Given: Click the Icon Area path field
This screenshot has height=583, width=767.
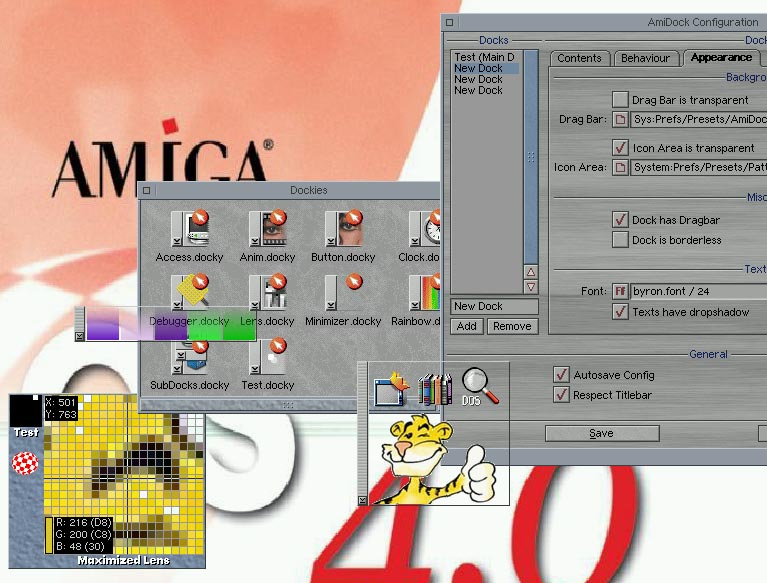Looking at the screenshot, I should click(x=699, y=167).
